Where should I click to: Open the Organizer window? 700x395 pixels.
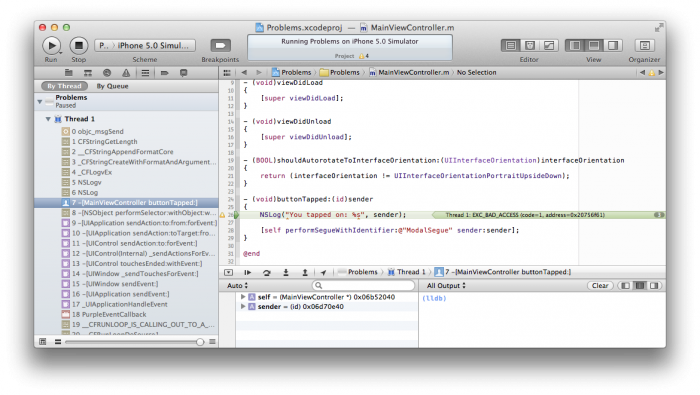pyautogui.click(x=644, y=46)
